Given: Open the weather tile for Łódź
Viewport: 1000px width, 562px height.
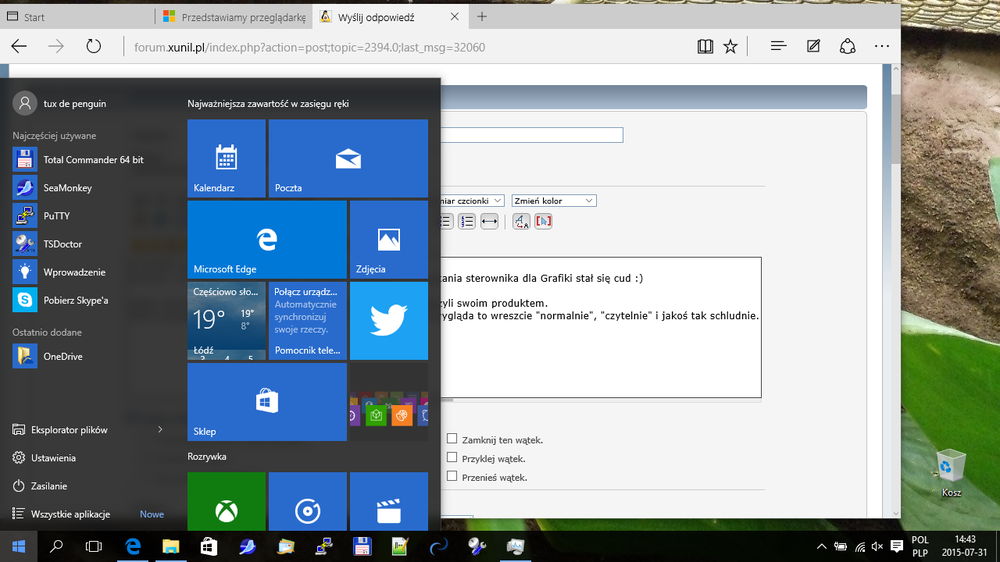Looking at the screenshot, I should (x=226, y=321).
